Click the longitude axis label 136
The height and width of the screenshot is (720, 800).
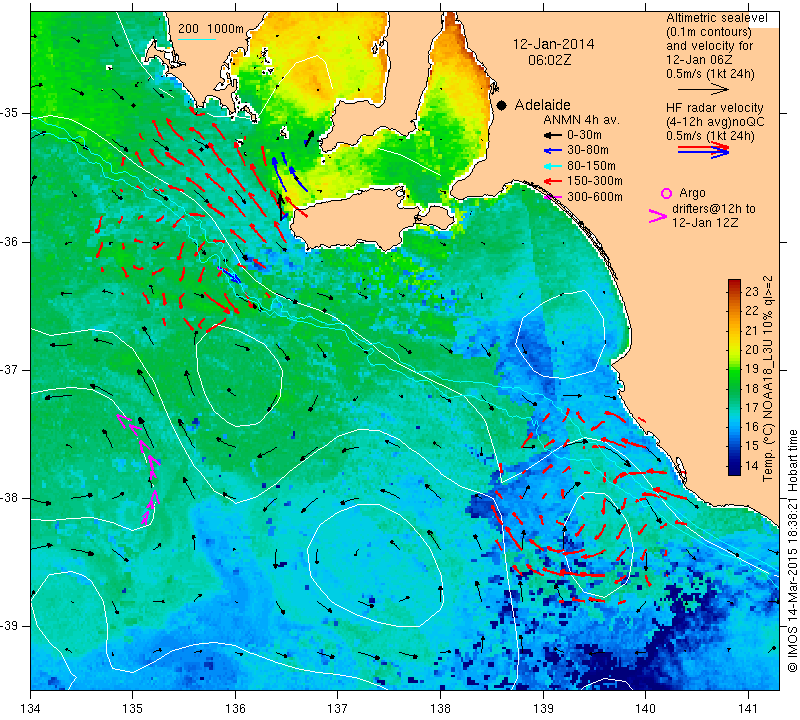236,708
